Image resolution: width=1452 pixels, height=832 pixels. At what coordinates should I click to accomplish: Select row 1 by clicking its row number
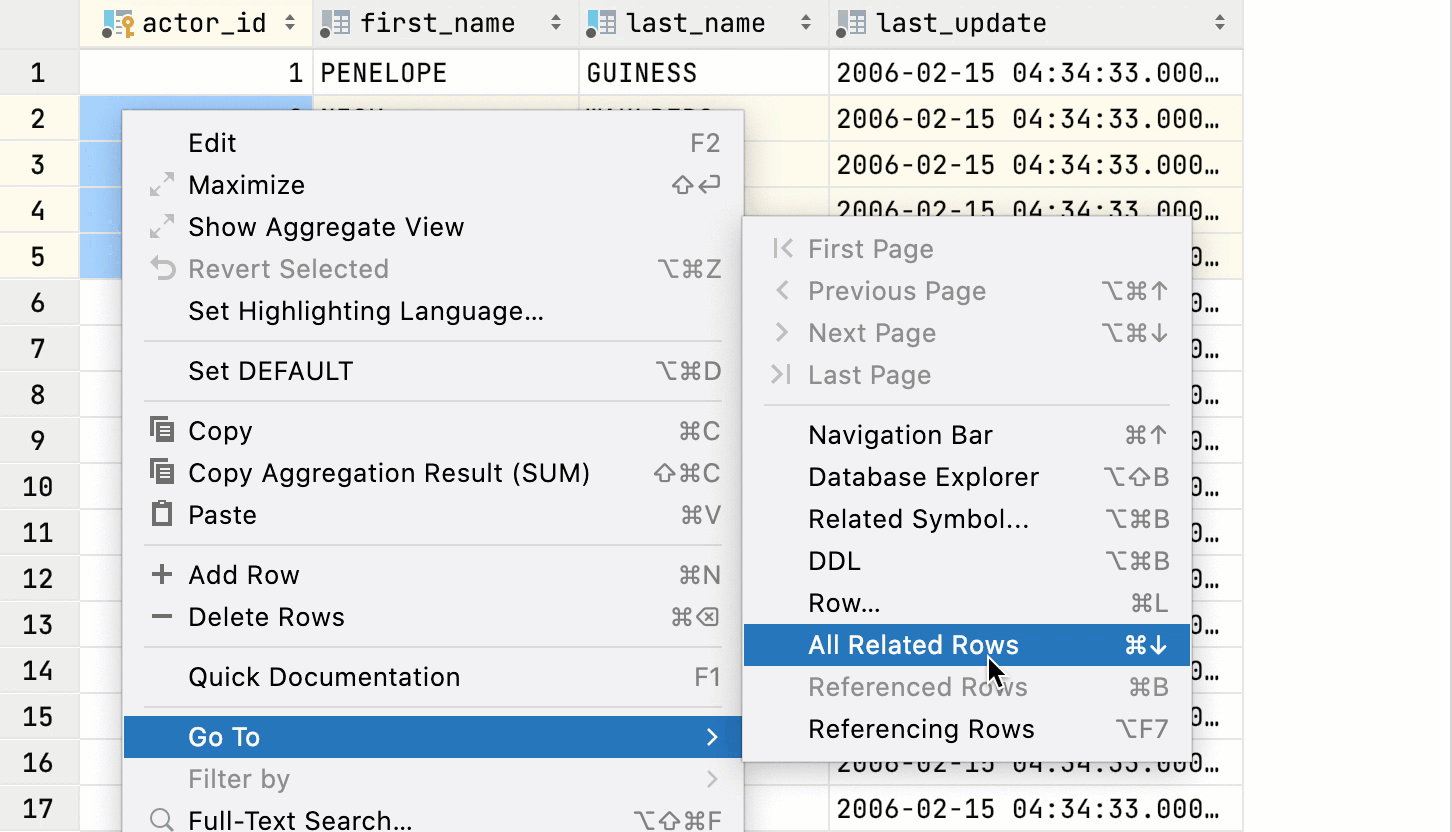pyautogui.click(x=39, y=71)
